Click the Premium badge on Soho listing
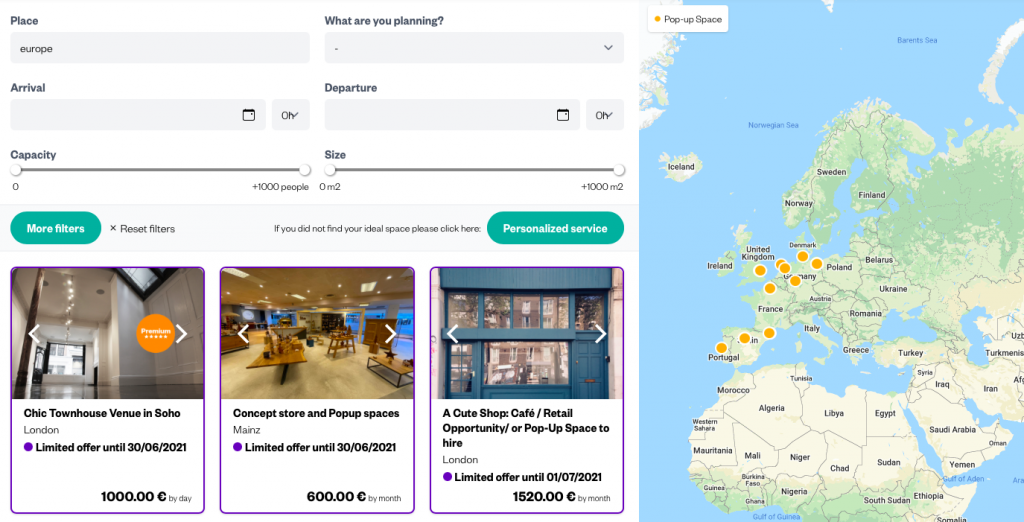This screenshot has width=1024, height=522. (156, 332)
